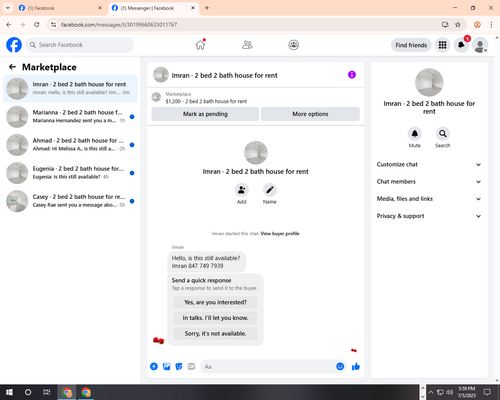Click the More options button
Viewport: 500px width, 400px height.
click(x=310, y=114)
